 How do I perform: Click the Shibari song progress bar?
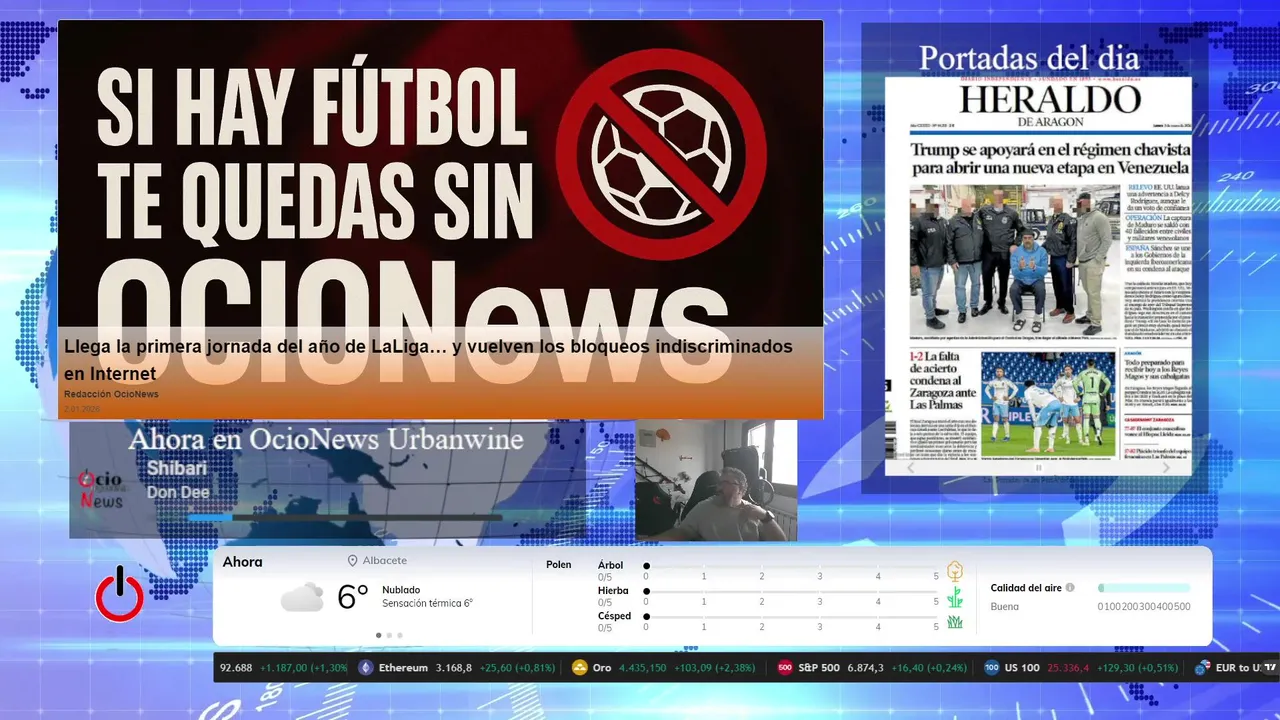[344, 517]
